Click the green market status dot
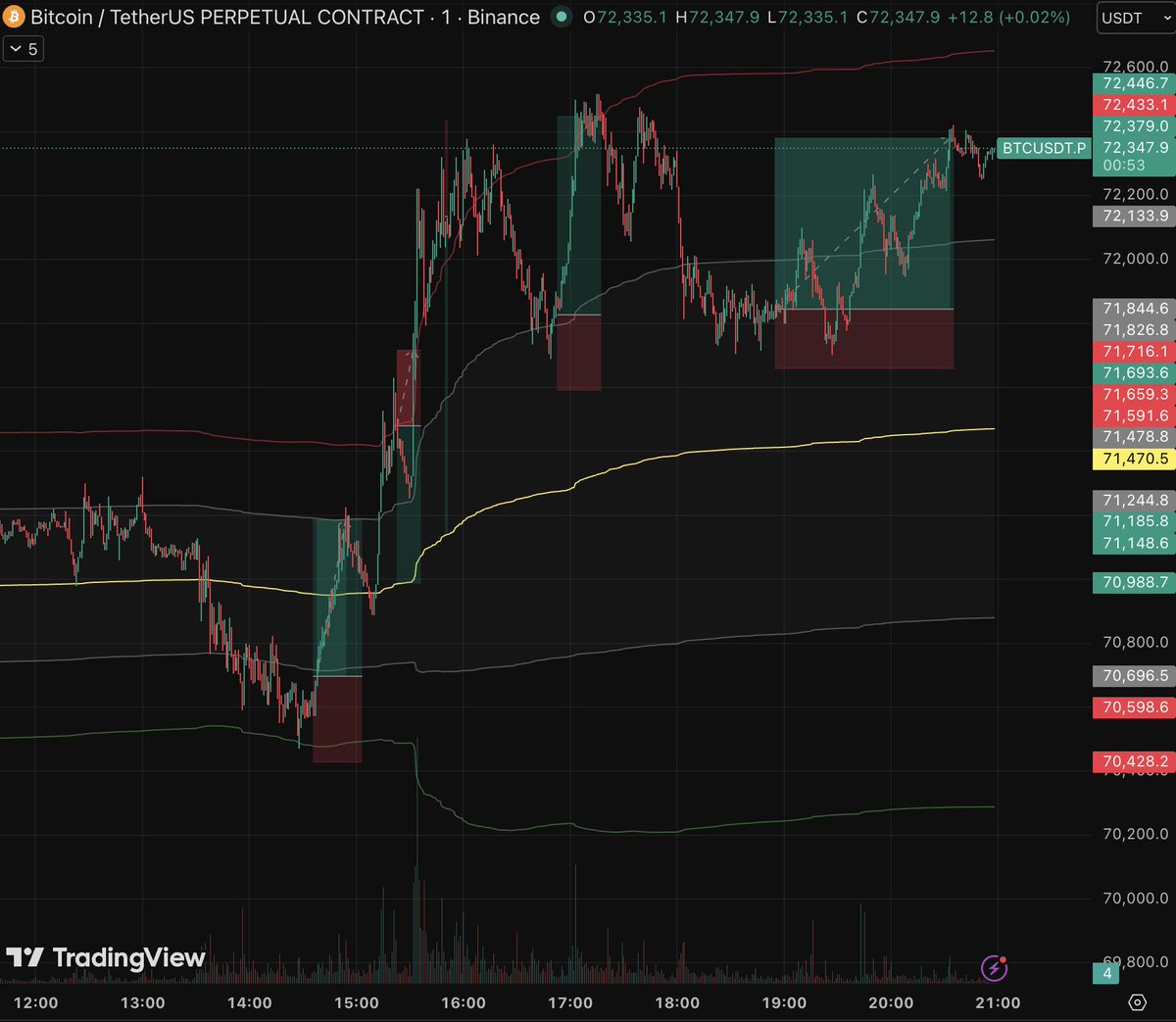The width and height of the screenshot is (1176, 1022). [561, 17]
